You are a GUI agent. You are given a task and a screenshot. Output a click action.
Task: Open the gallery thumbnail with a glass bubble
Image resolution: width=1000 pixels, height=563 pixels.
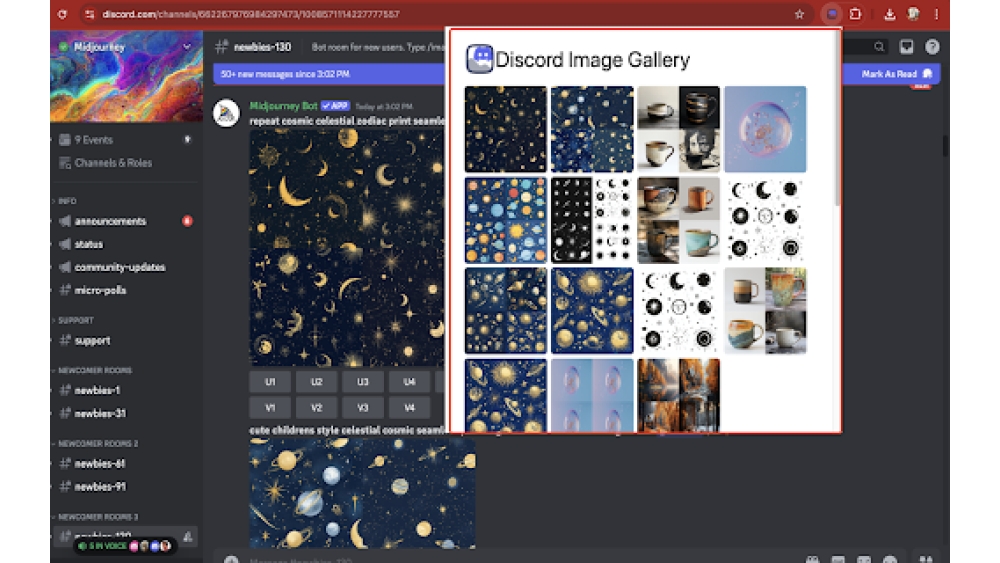click(x=765, y=129)
